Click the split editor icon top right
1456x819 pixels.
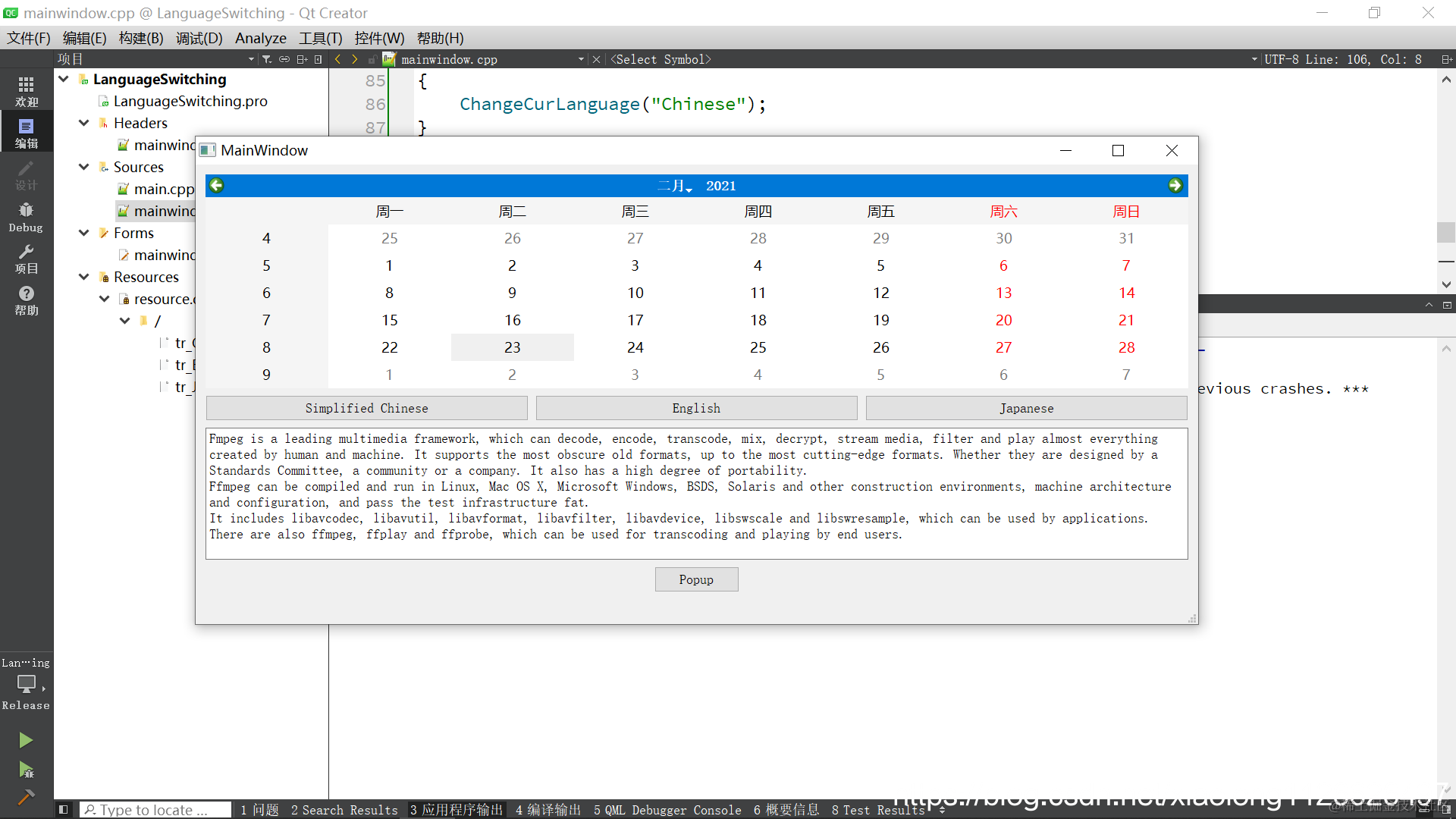1446,59
